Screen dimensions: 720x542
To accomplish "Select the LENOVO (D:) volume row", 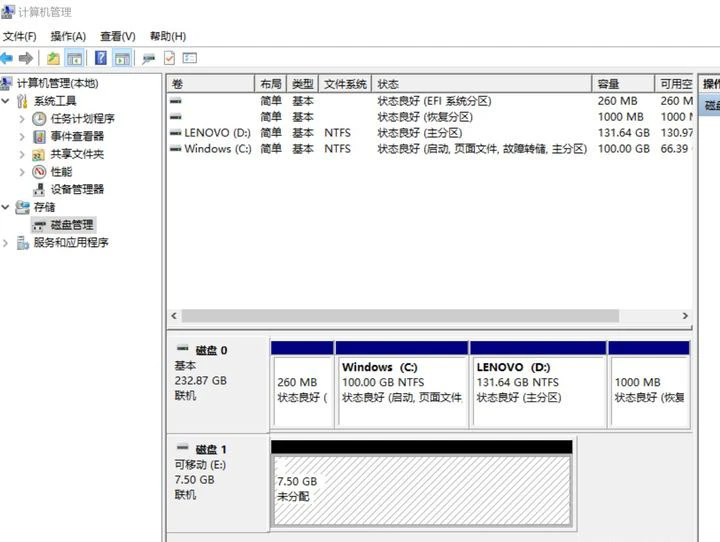I will coord(430,133).
